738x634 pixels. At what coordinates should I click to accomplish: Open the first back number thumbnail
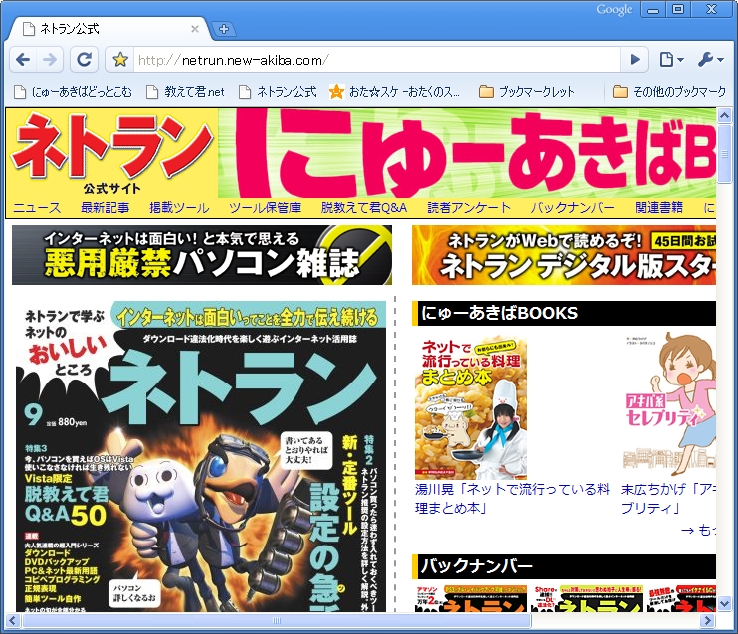click(471, 598)
